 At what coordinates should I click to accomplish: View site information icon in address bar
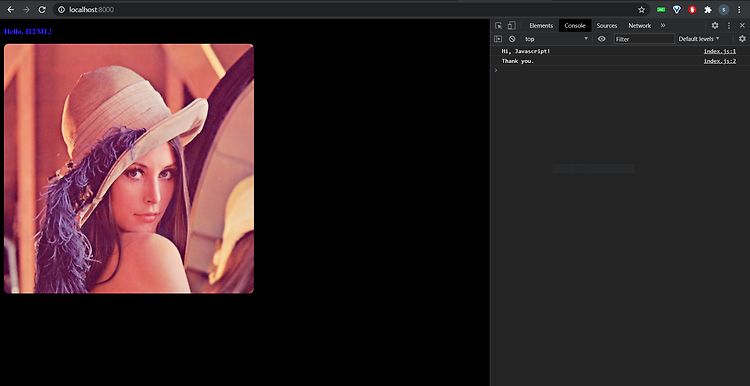click(x=61, y=10)
